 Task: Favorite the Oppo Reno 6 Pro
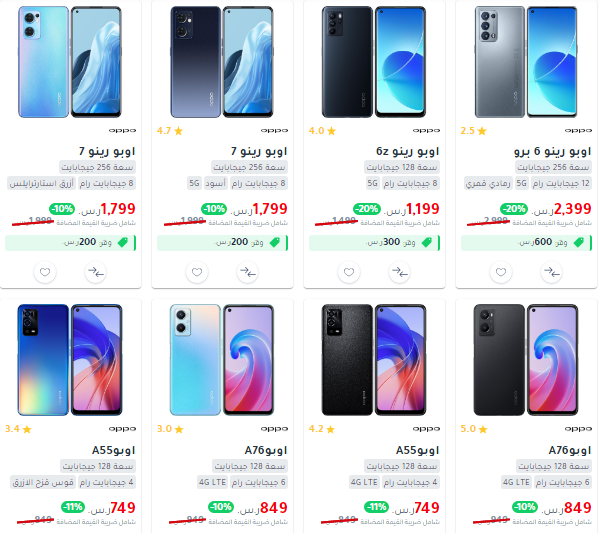tap(501, 272)
